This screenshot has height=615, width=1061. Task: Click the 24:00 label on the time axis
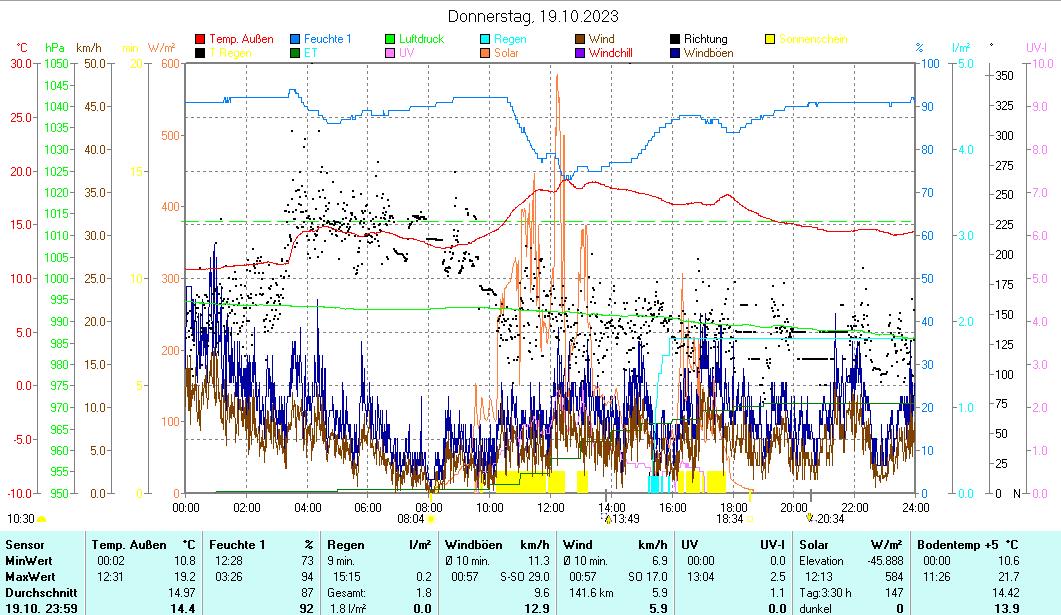916,507
